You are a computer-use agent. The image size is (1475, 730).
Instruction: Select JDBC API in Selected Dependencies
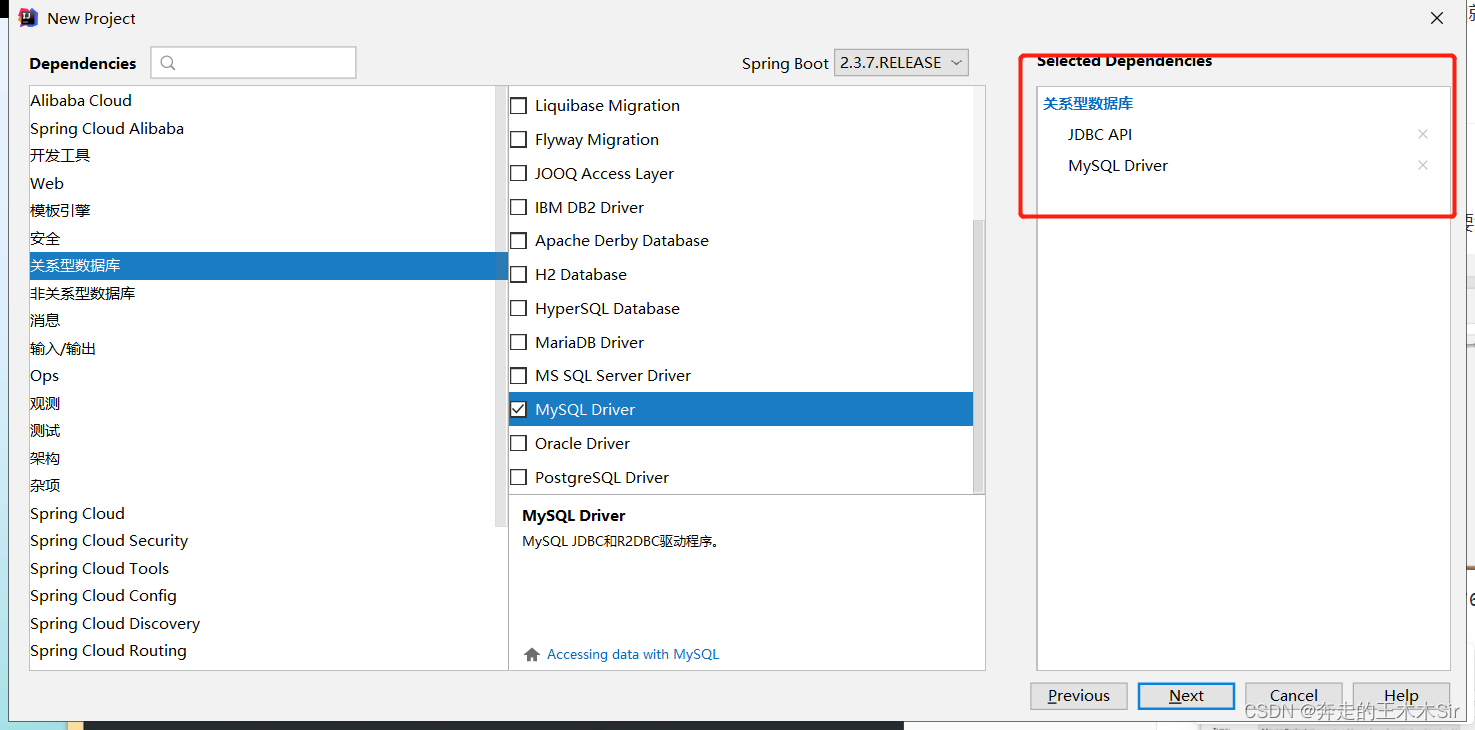[x=1100, y=134]
